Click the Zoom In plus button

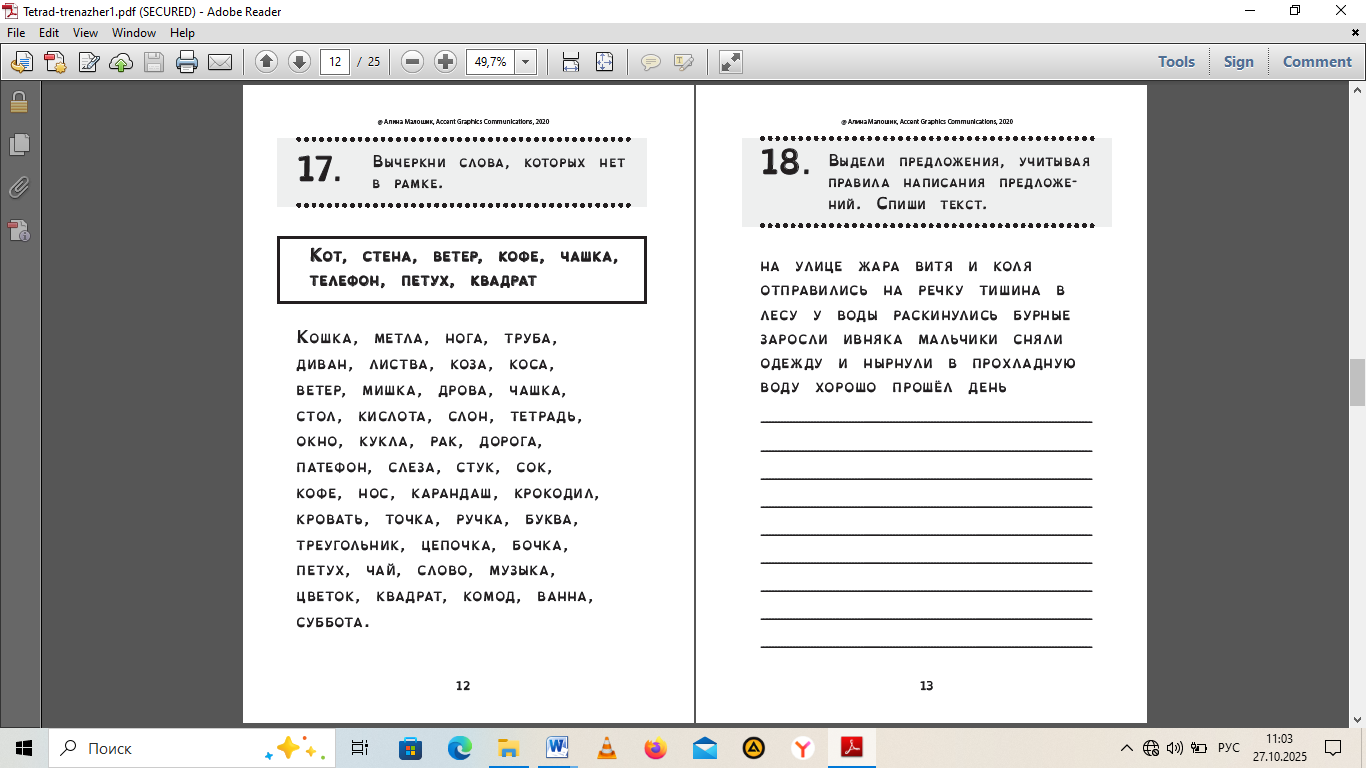[445, 62]
